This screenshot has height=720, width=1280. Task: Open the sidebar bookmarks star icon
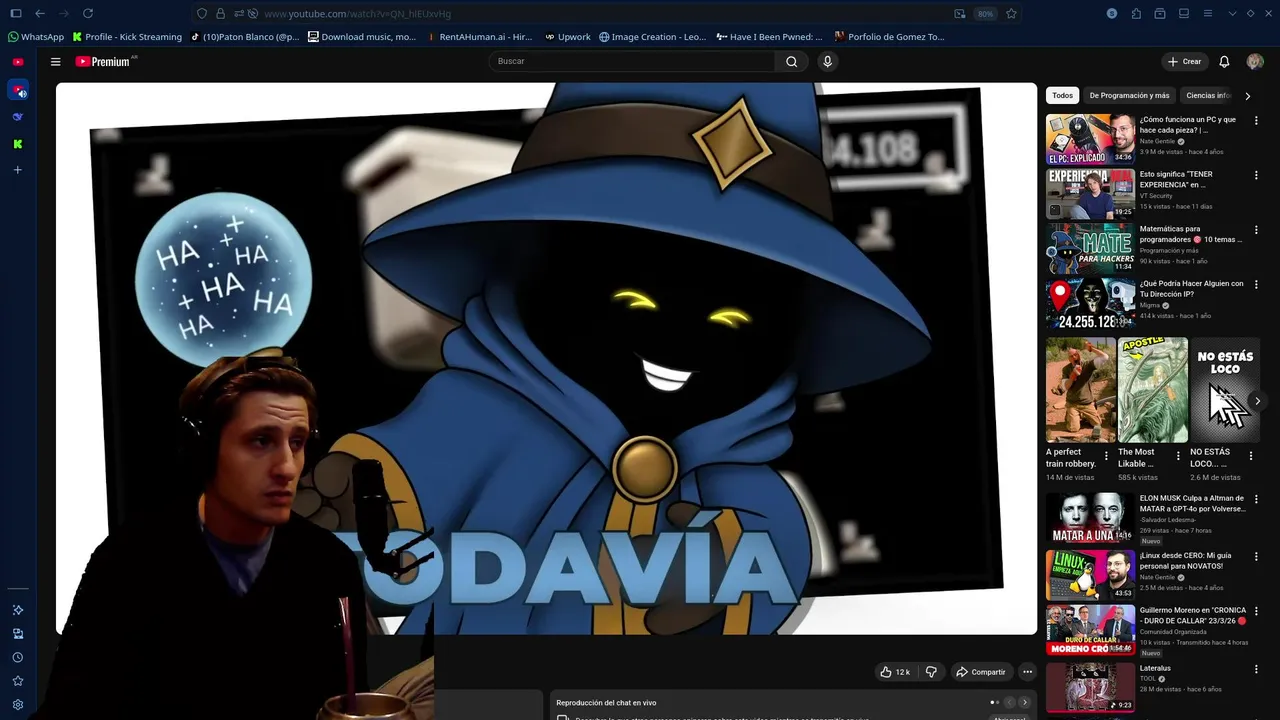17,681
